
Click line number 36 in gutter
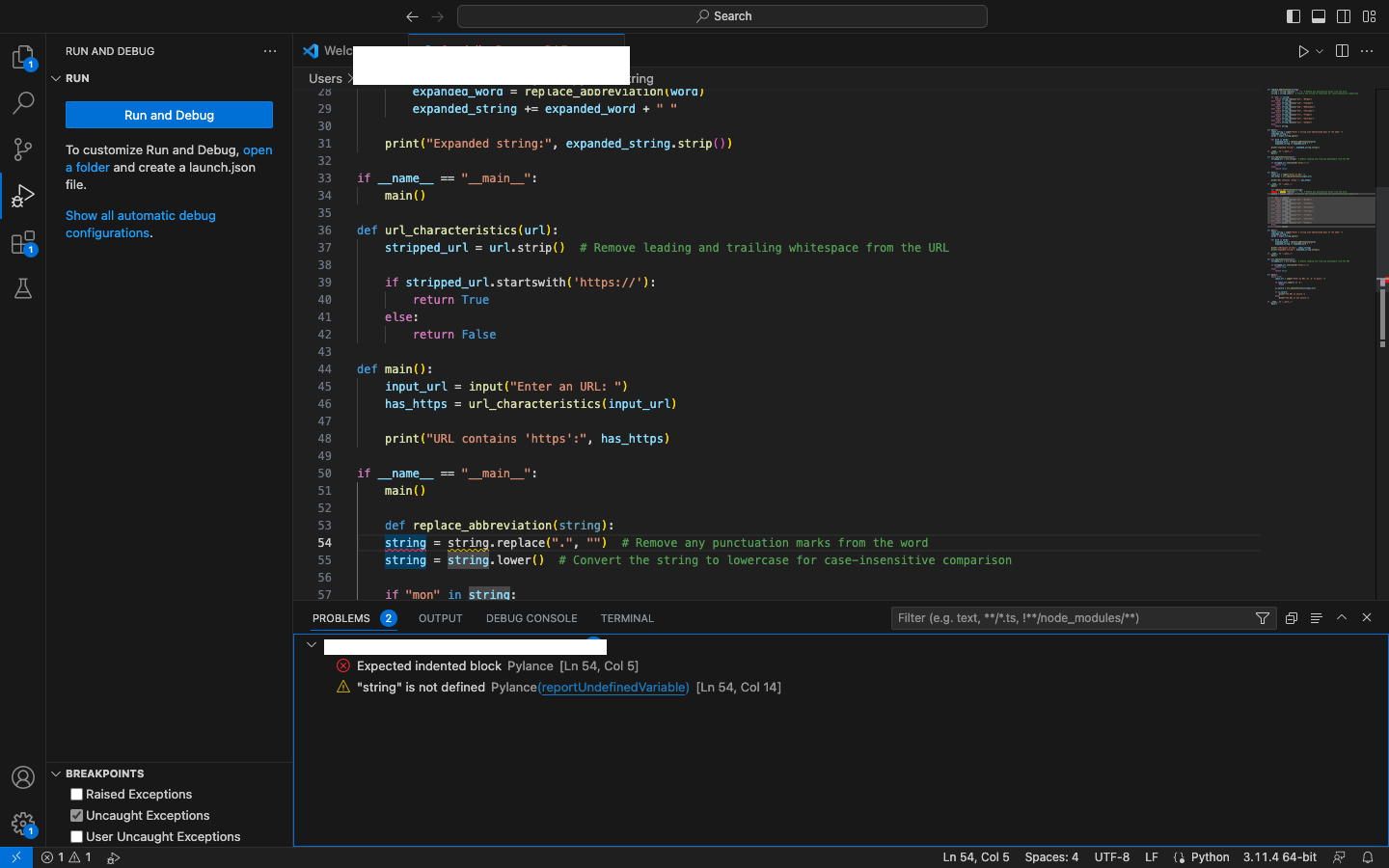click(324, 231)
